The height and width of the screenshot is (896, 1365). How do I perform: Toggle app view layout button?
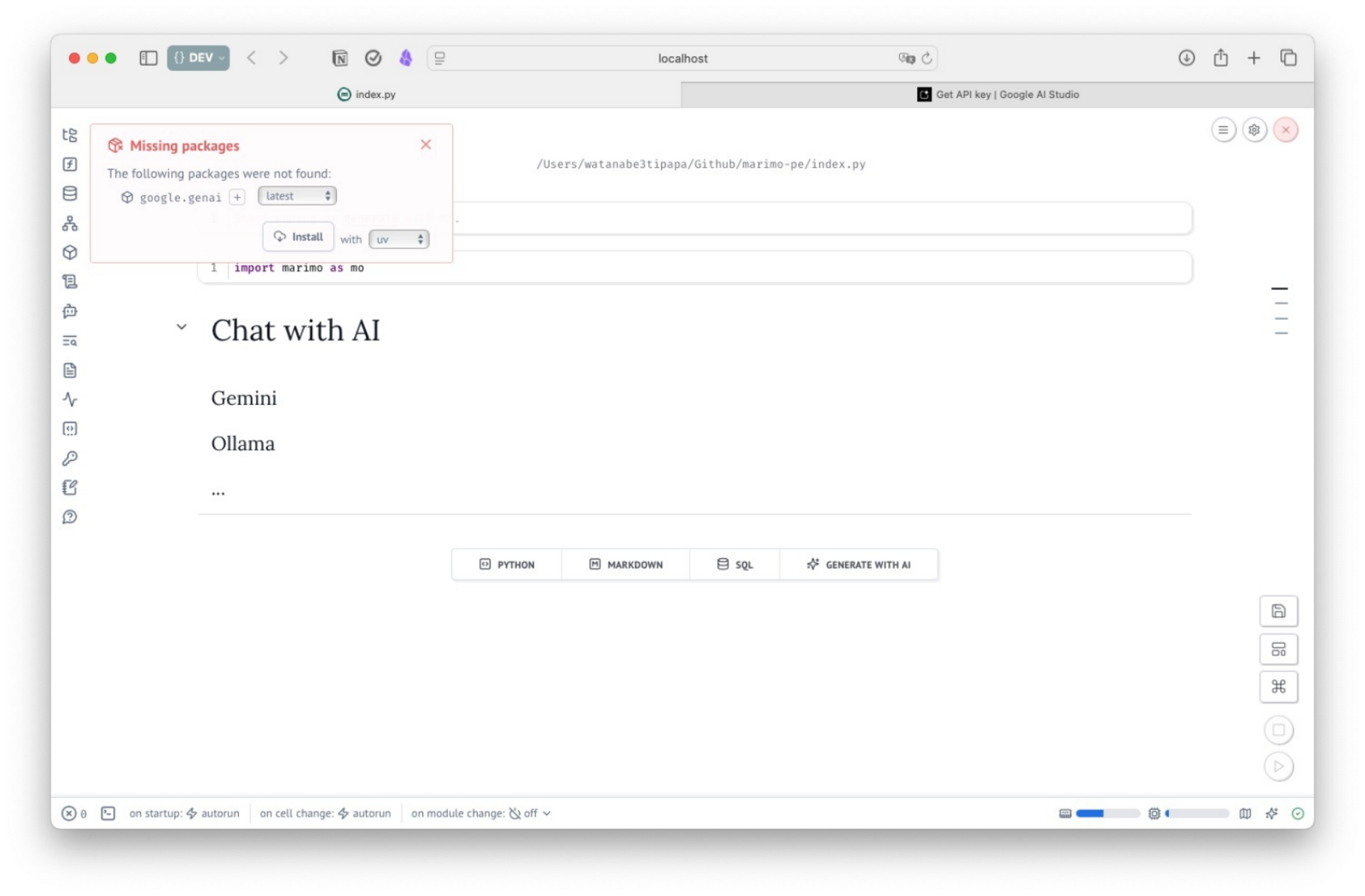coord(1278,649)
